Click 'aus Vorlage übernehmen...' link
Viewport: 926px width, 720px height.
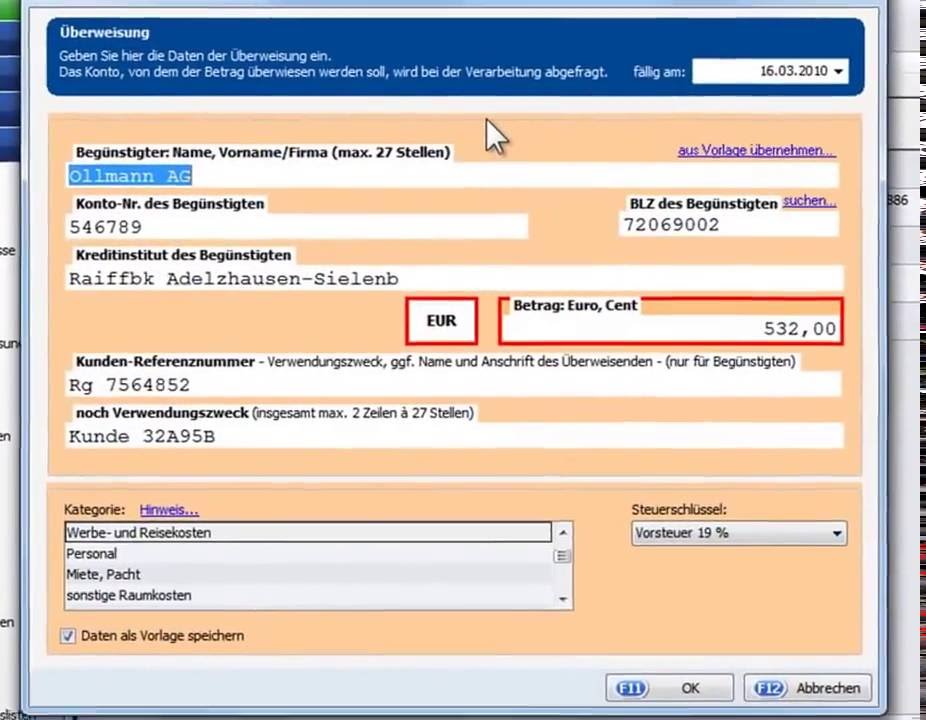757,151
